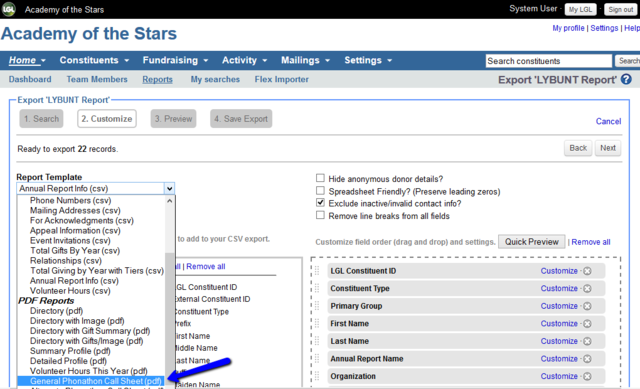Click the Quick Preview button
This screenshot has height=389, width=640.
coord(531,242)
